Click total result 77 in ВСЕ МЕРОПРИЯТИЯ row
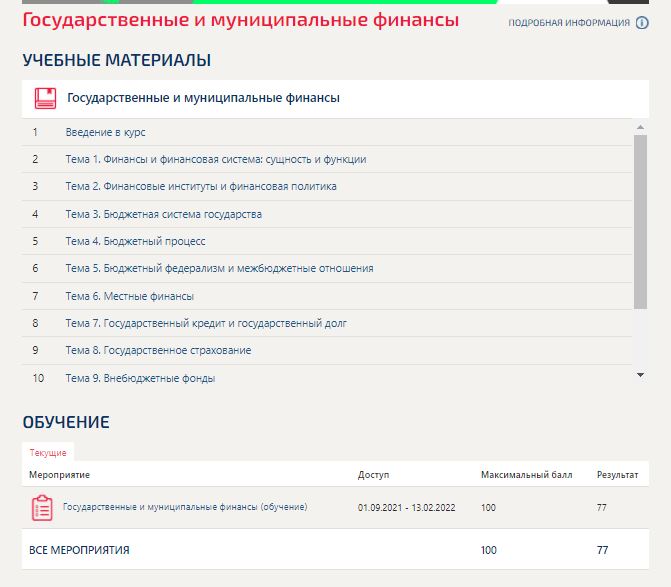 click(x=602, y=550)
